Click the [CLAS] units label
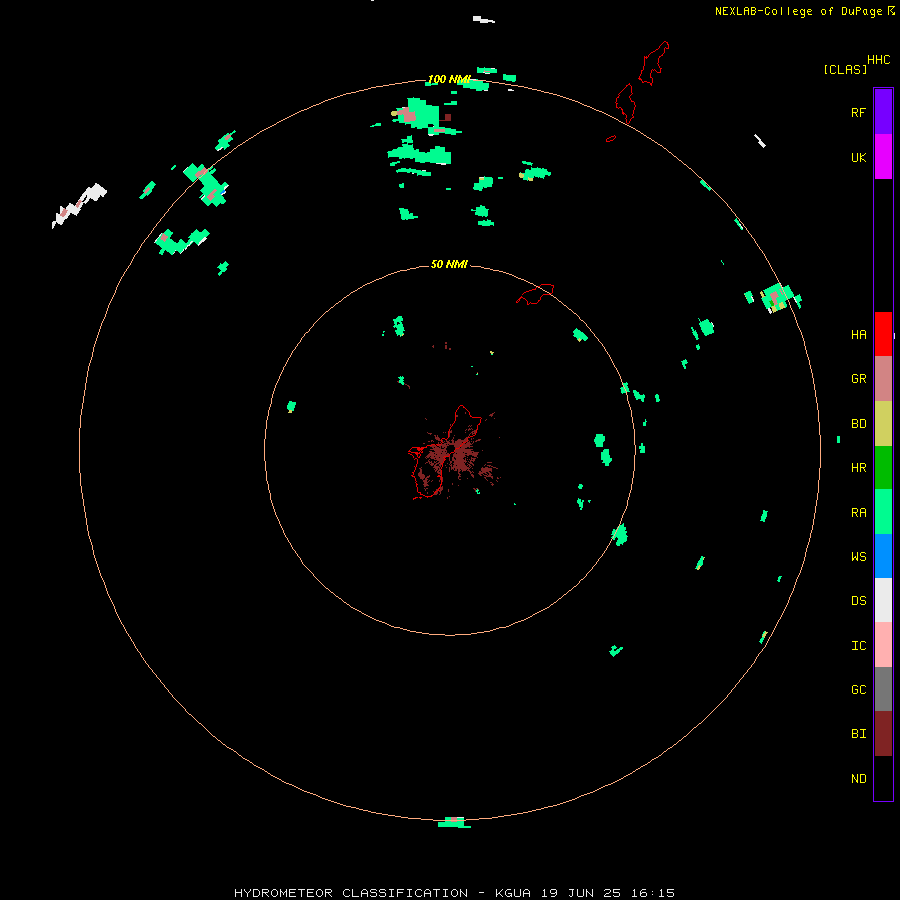This screenshot has height=900, width=900. (x=845, y=69)
